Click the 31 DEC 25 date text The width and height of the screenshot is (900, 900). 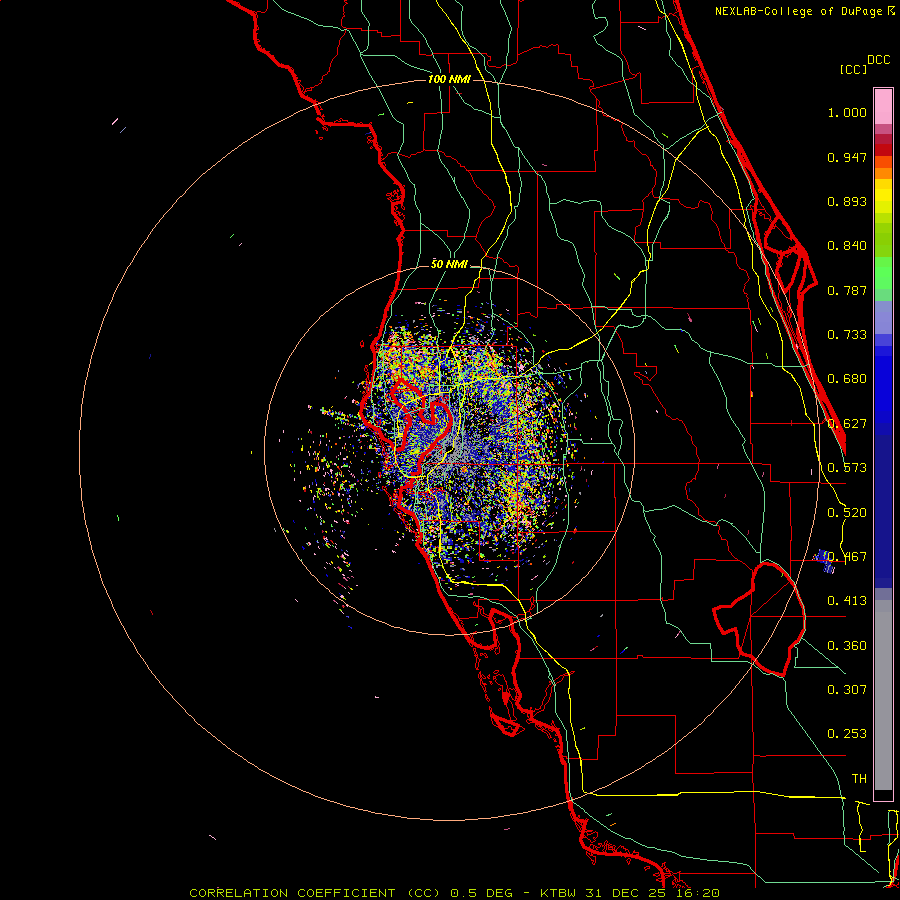pyautogui.click(x=626, y=893)
